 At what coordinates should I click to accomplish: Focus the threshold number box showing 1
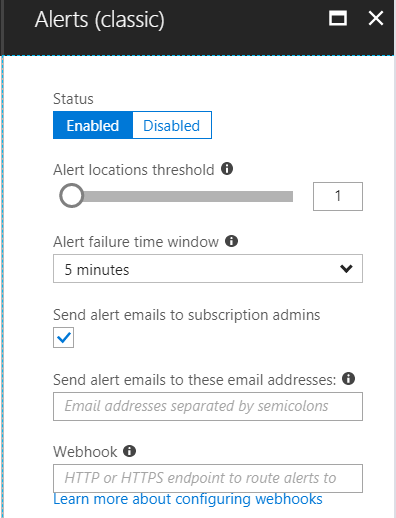tap(338, 196)
